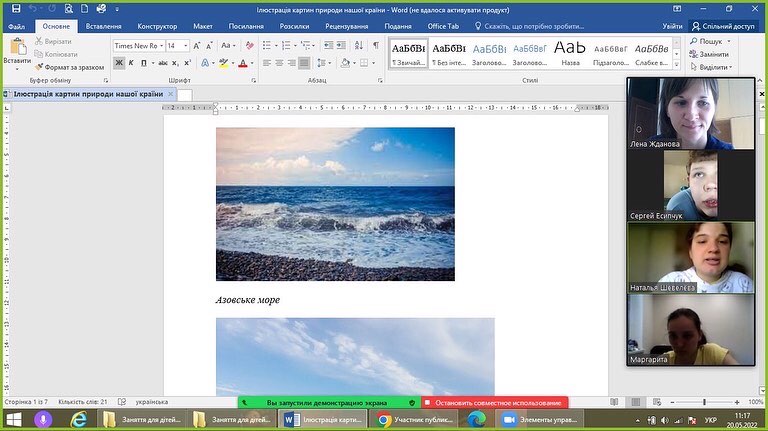Align text right

click(x=291, y=63)
